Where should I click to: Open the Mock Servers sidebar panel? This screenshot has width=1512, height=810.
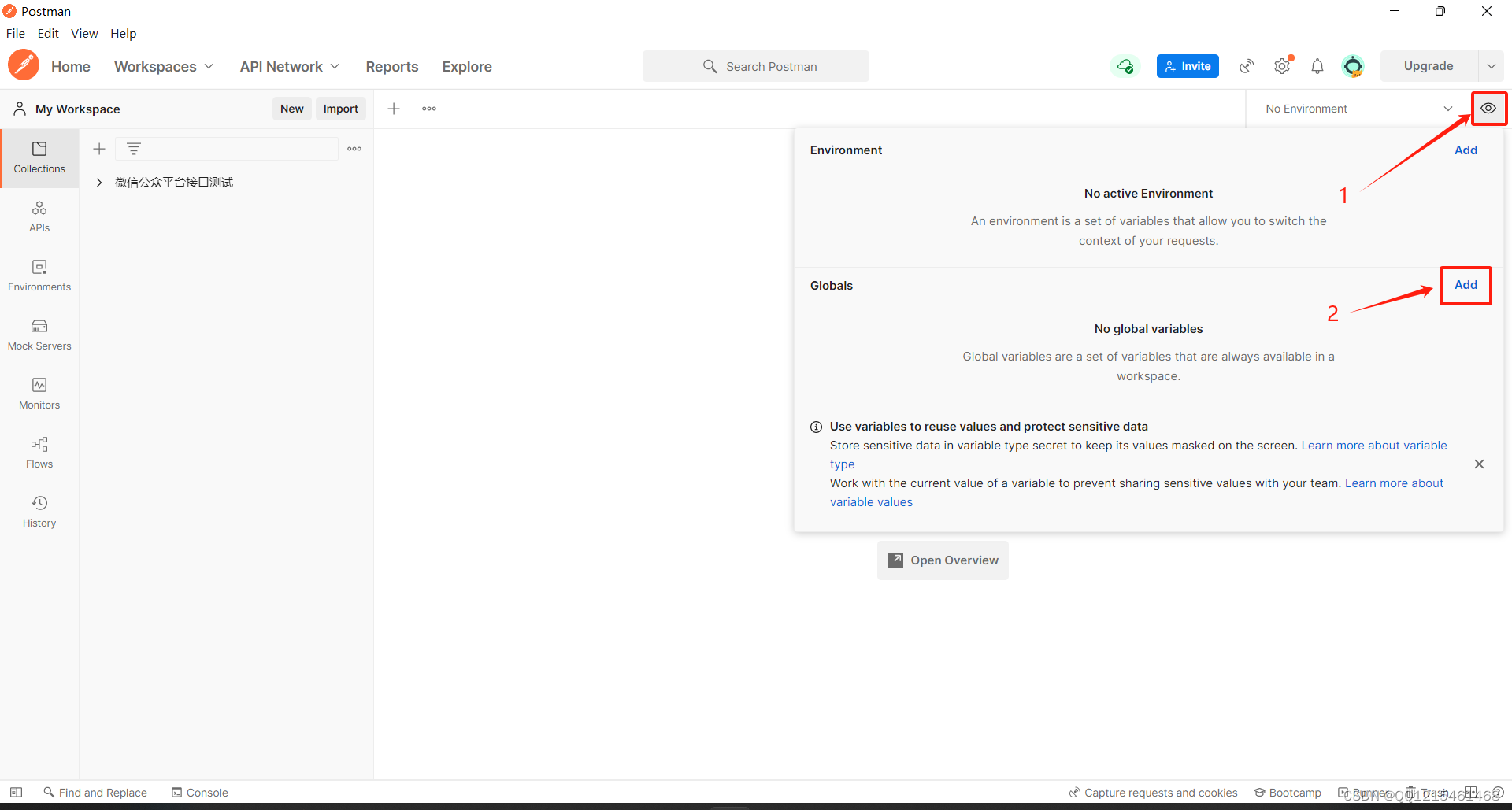39,335
